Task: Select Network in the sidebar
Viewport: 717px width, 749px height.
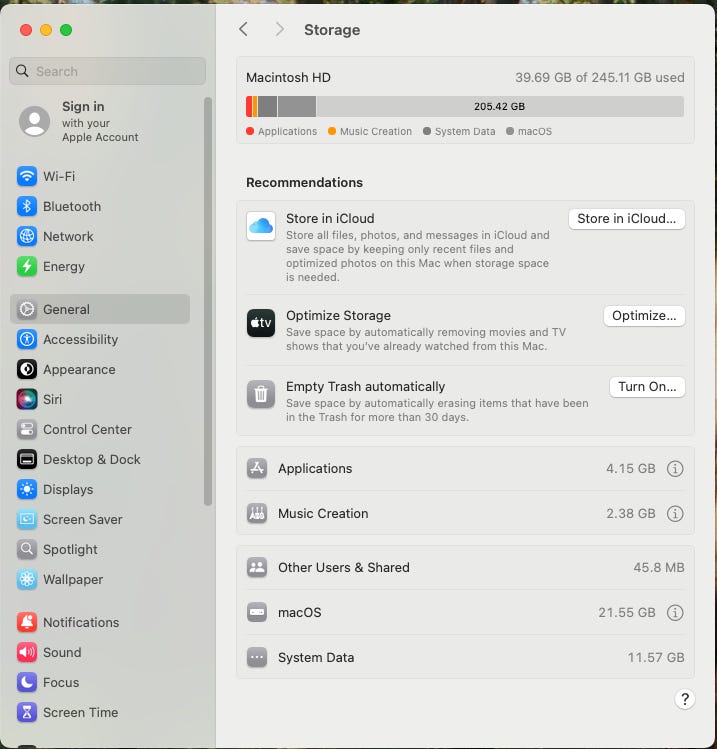Action: click(100, 236)
